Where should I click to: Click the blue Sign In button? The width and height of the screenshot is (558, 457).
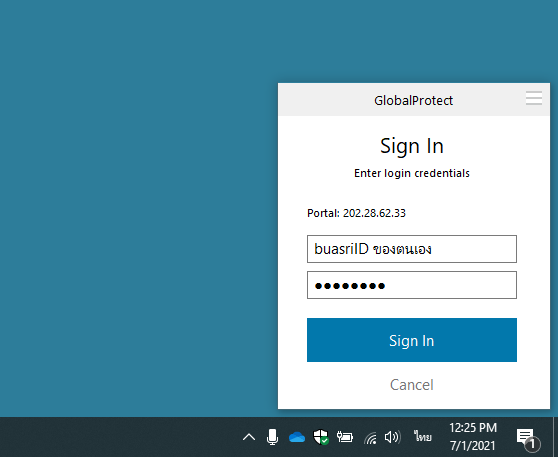(x=412, y=340)
